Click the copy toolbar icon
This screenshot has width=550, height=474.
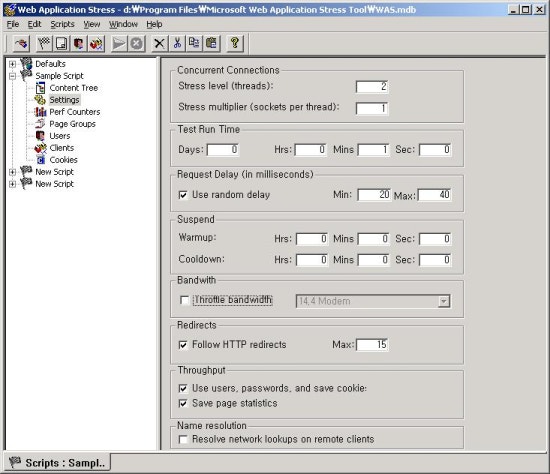(194, 44)
